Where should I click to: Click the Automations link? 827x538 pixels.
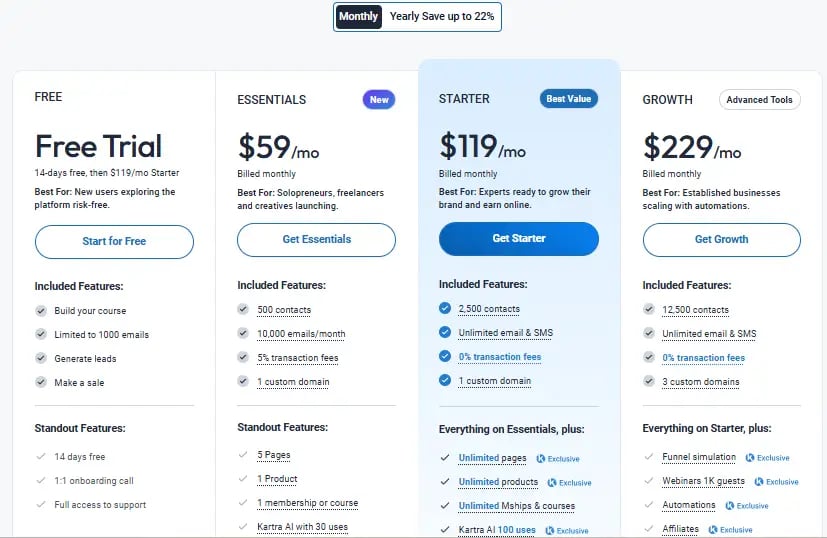(689, 505)
